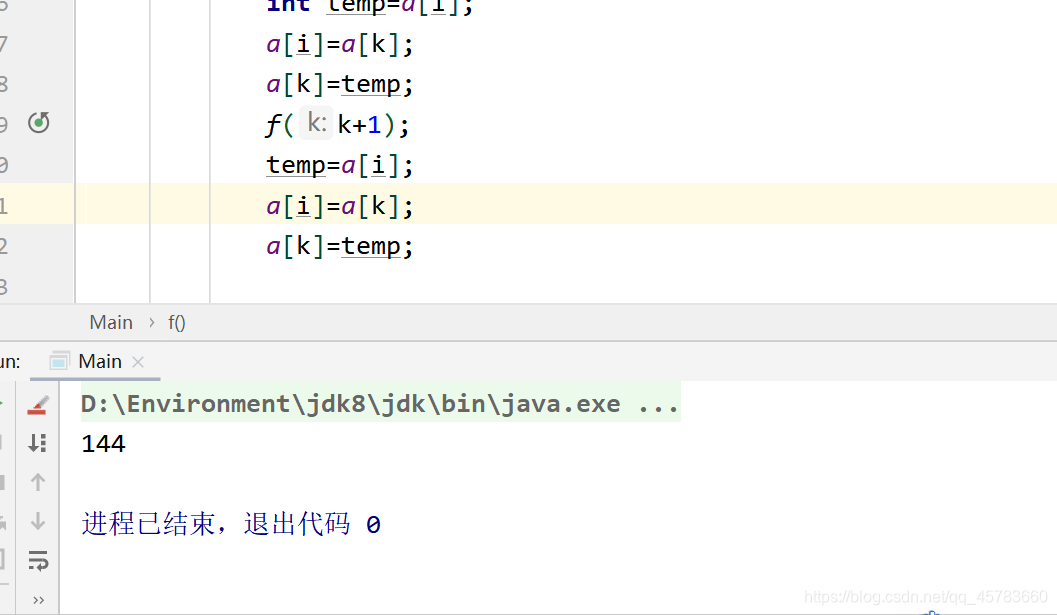This screenshot has width=1057, height=615.
Task: Click Main in the breadcrumb bar
Action: pos(111,322)
